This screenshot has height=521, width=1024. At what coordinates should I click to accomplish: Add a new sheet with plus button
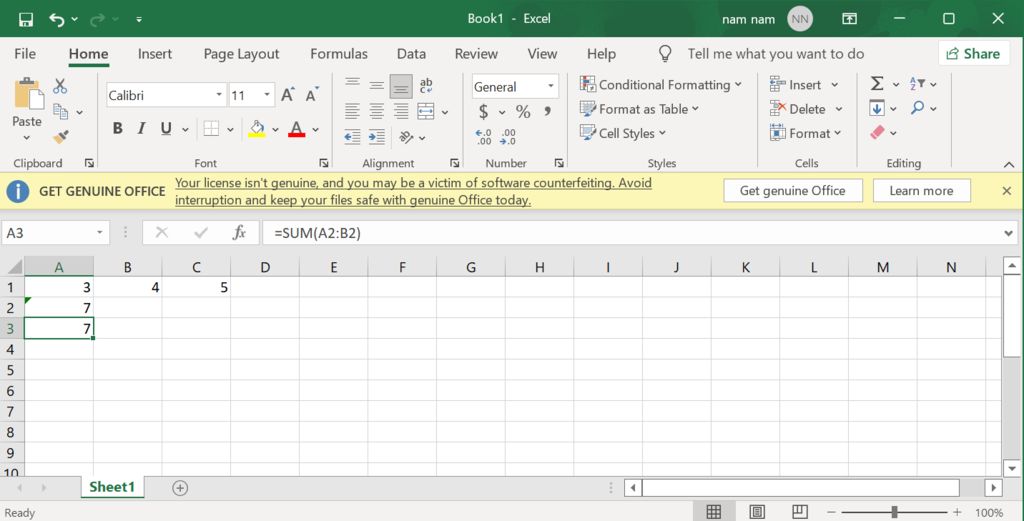[x=180, y=487]
